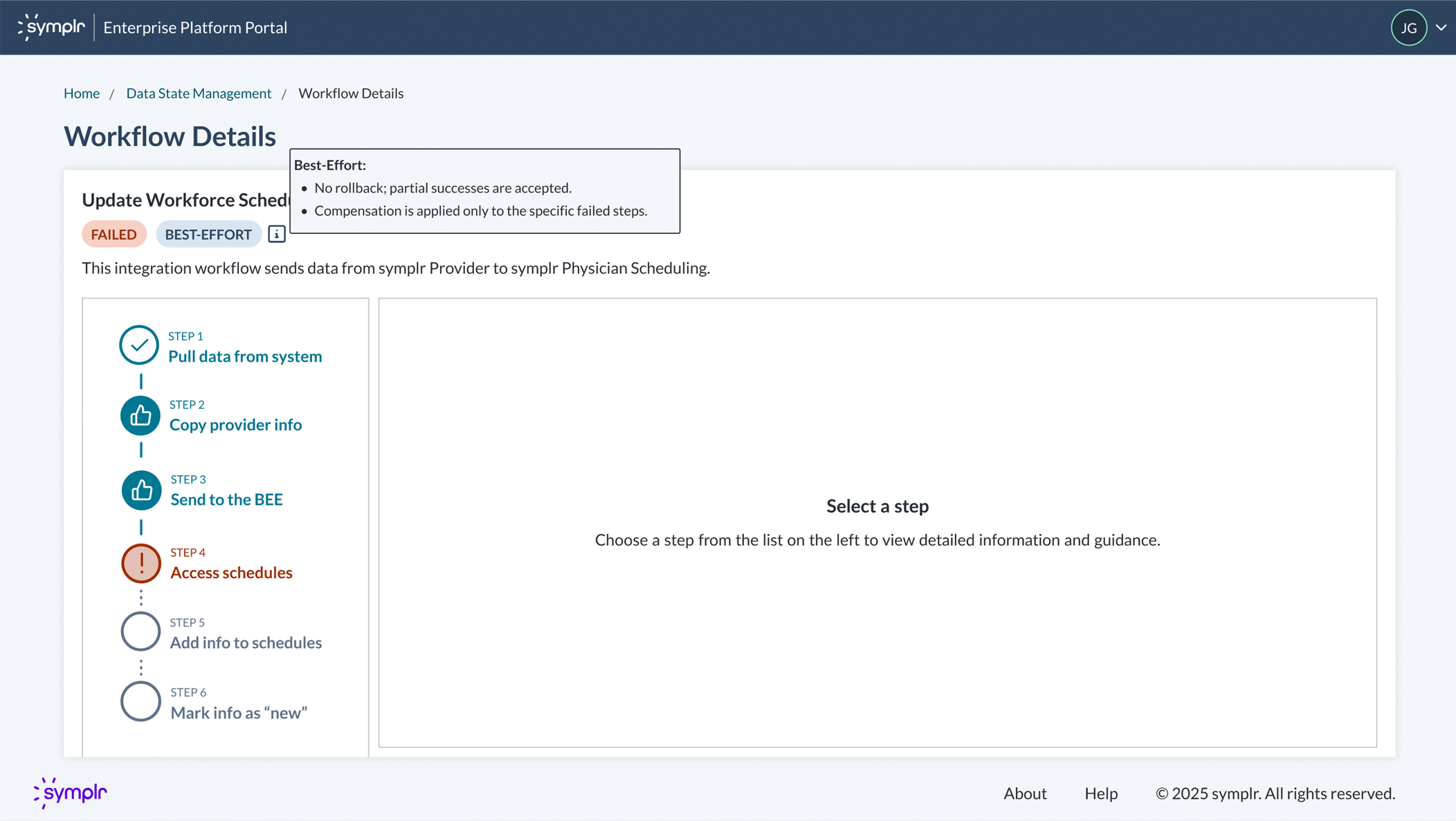This screenshot has width=1456, height=821.
Task: Click the thumbs-up icon for Copy provider info
Action: 140,415
